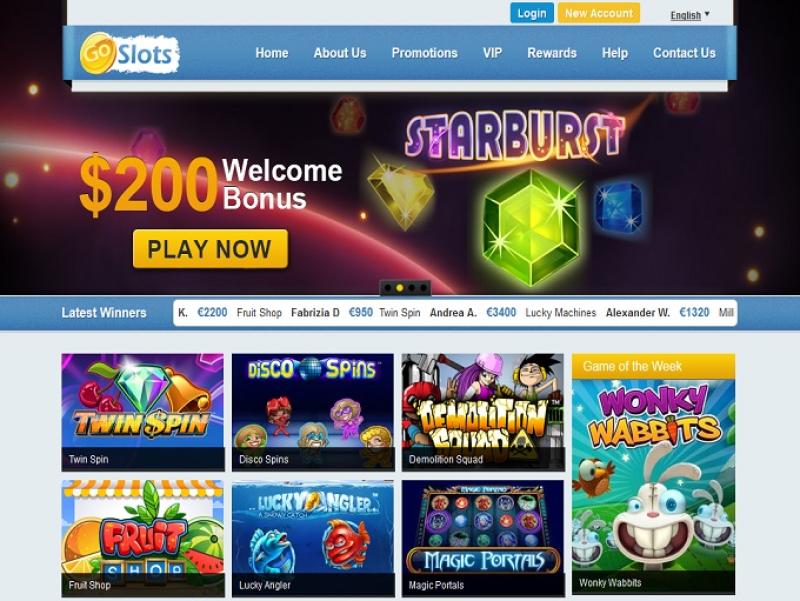Open Wonky Wabbits Game of the Week
Viewport: 800px width, 601px height.
coord(653,474)
